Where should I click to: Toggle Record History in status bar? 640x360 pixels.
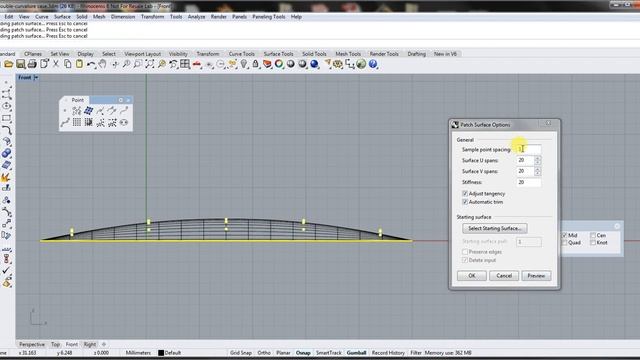[388, 353]
